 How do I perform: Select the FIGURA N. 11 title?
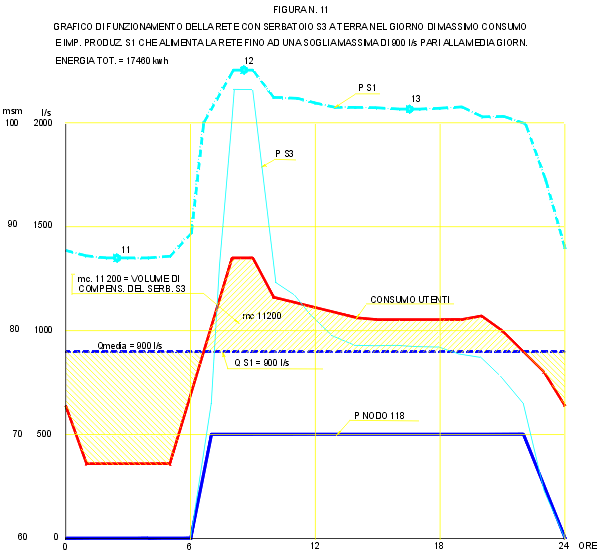pos(299,8)
